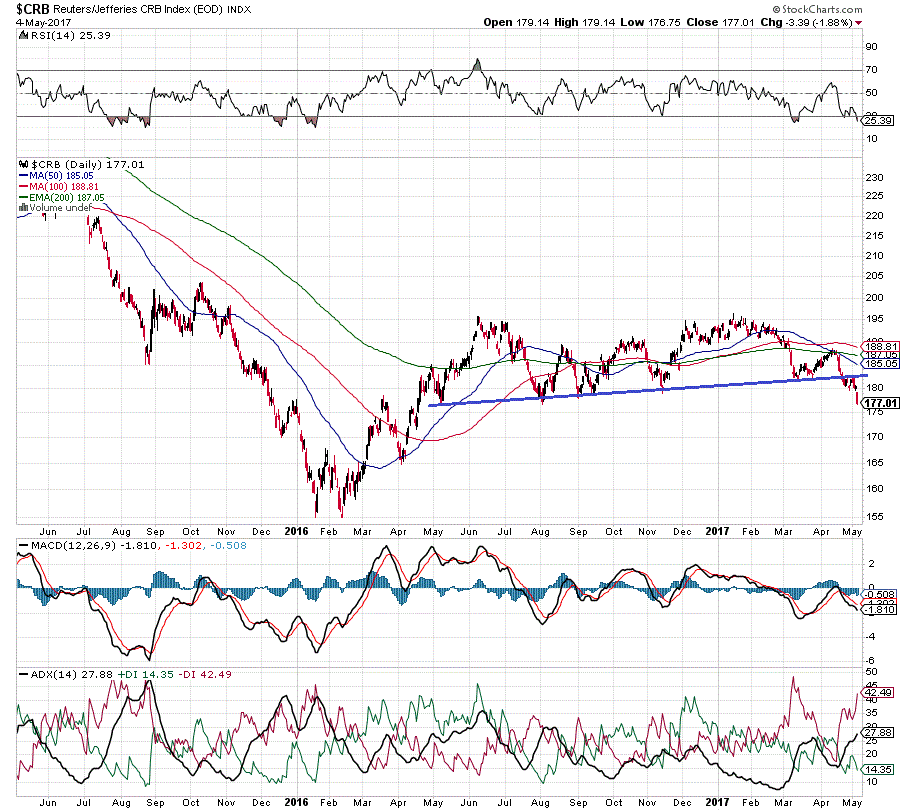Click the blue 185.05 price tag on right axis
This screenshot has height=811, width=900.
pos(881,363)
